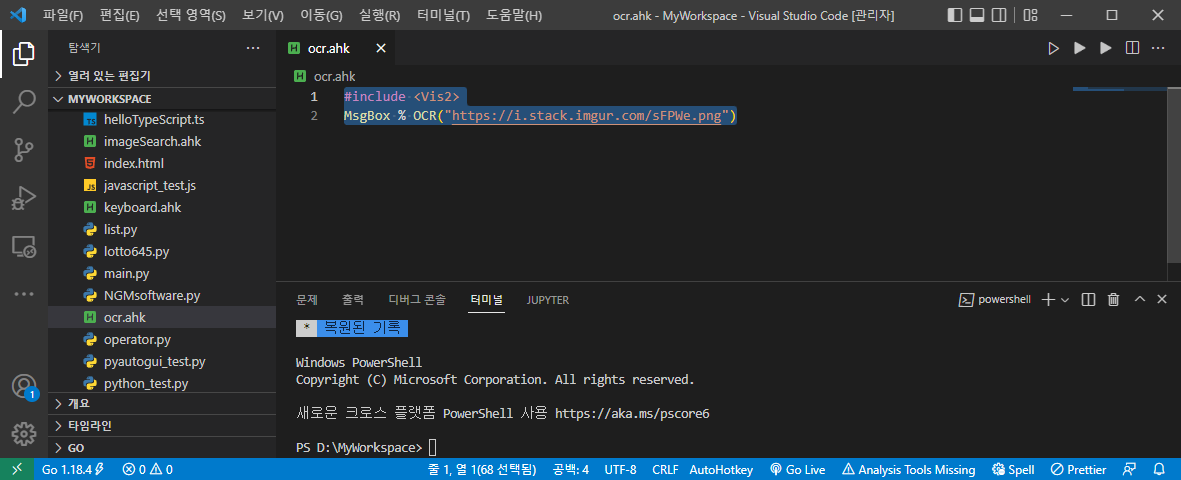Click Analysis Tools Missing warning

[x=908, y=469]
